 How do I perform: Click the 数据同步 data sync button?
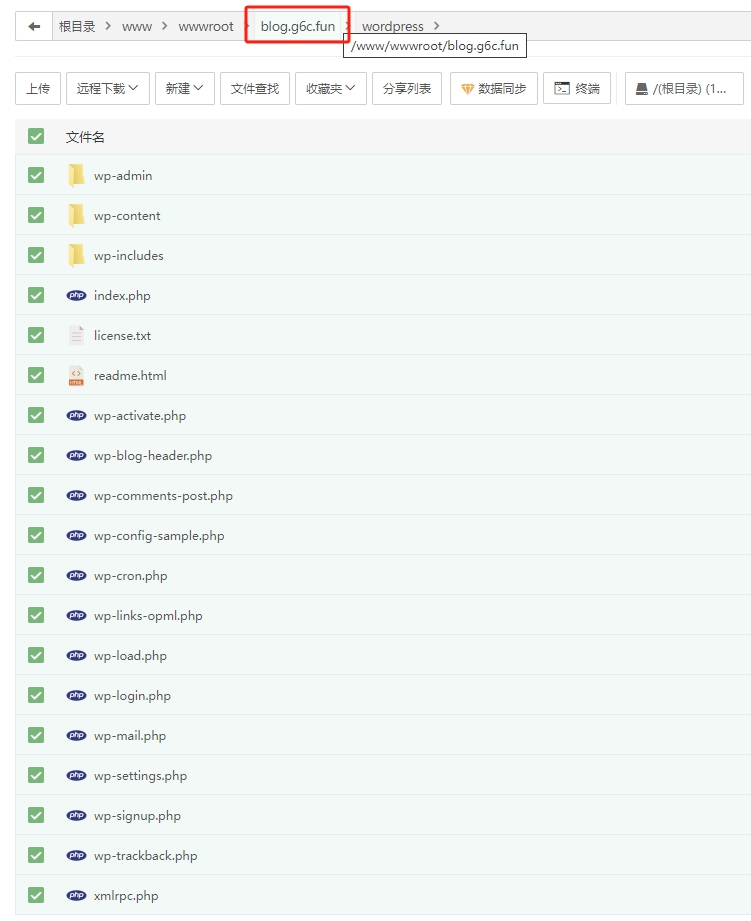[x=494, y=89]
